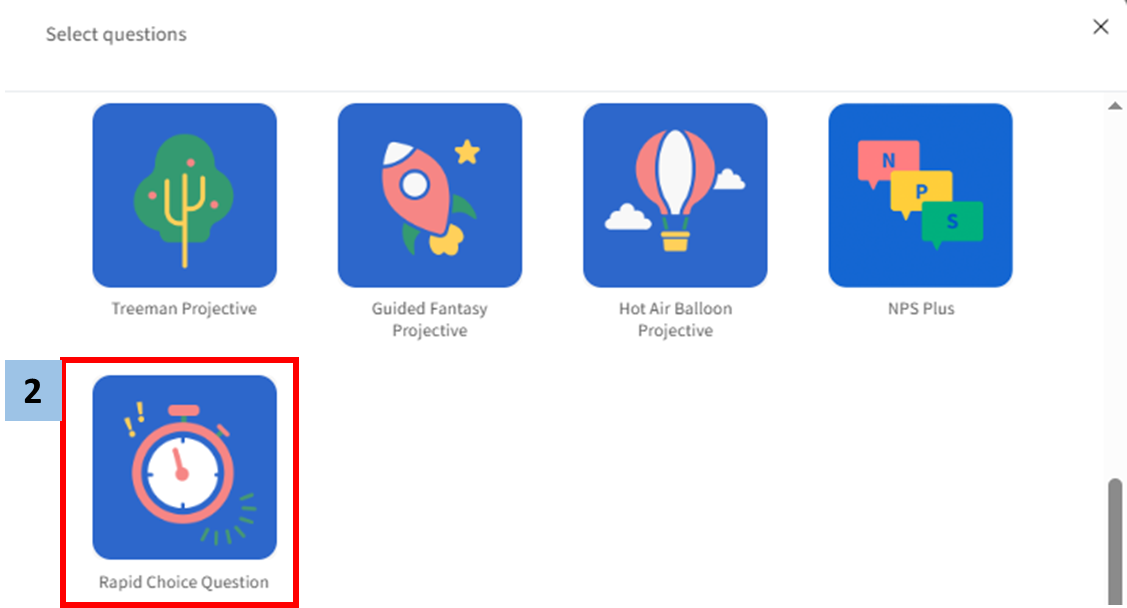
Task: Click the empty scrollbar track above thumb
Action: click(x=1115, y=295)
